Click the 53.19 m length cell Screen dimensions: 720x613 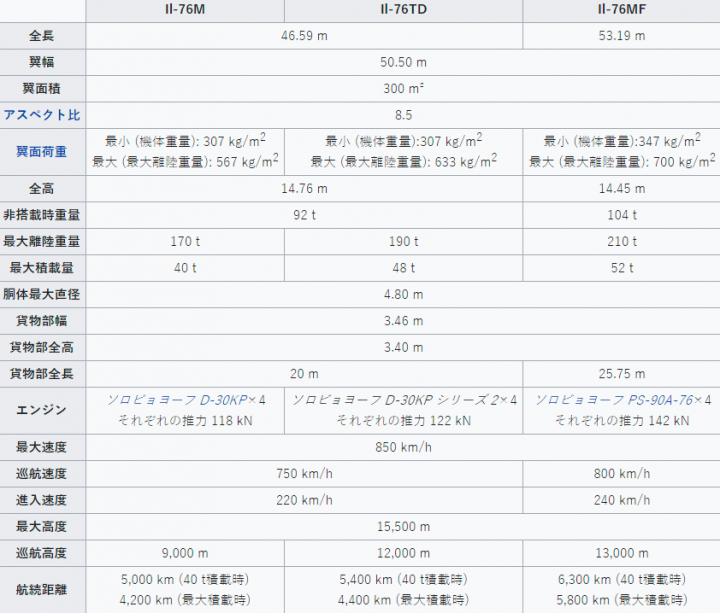[x=622, y=36]
